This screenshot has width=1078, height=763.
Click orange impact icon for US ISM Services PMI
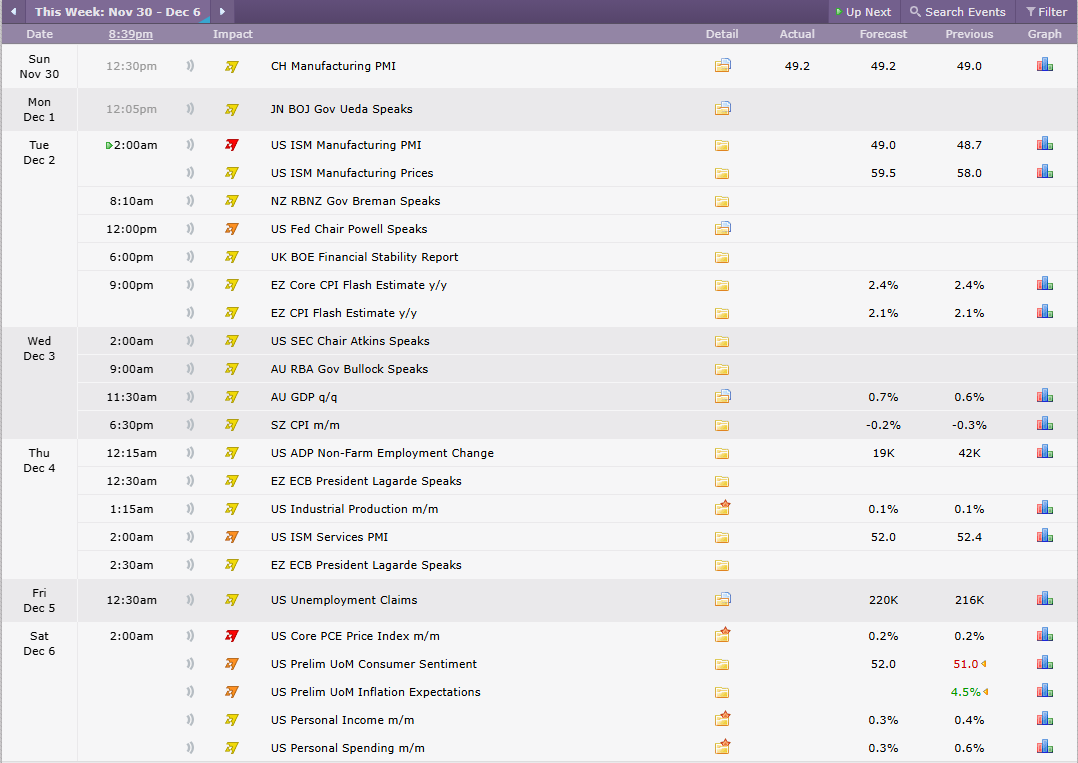pos(232,537)
